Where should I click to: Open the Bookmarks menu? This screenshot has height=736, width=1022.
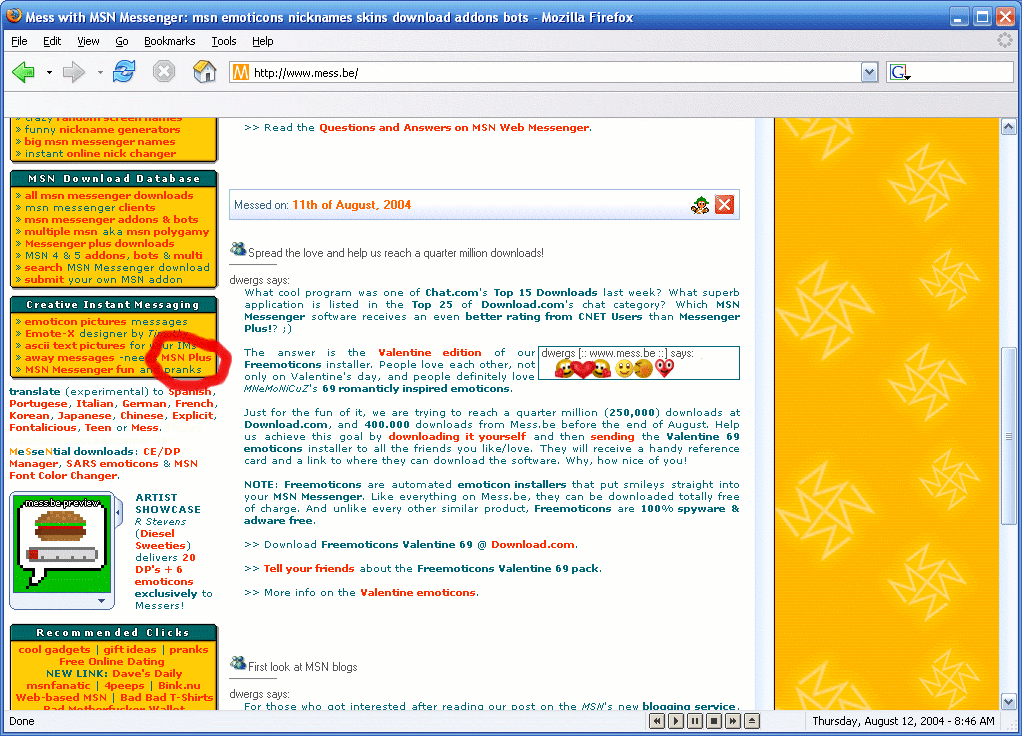point(169,41)
